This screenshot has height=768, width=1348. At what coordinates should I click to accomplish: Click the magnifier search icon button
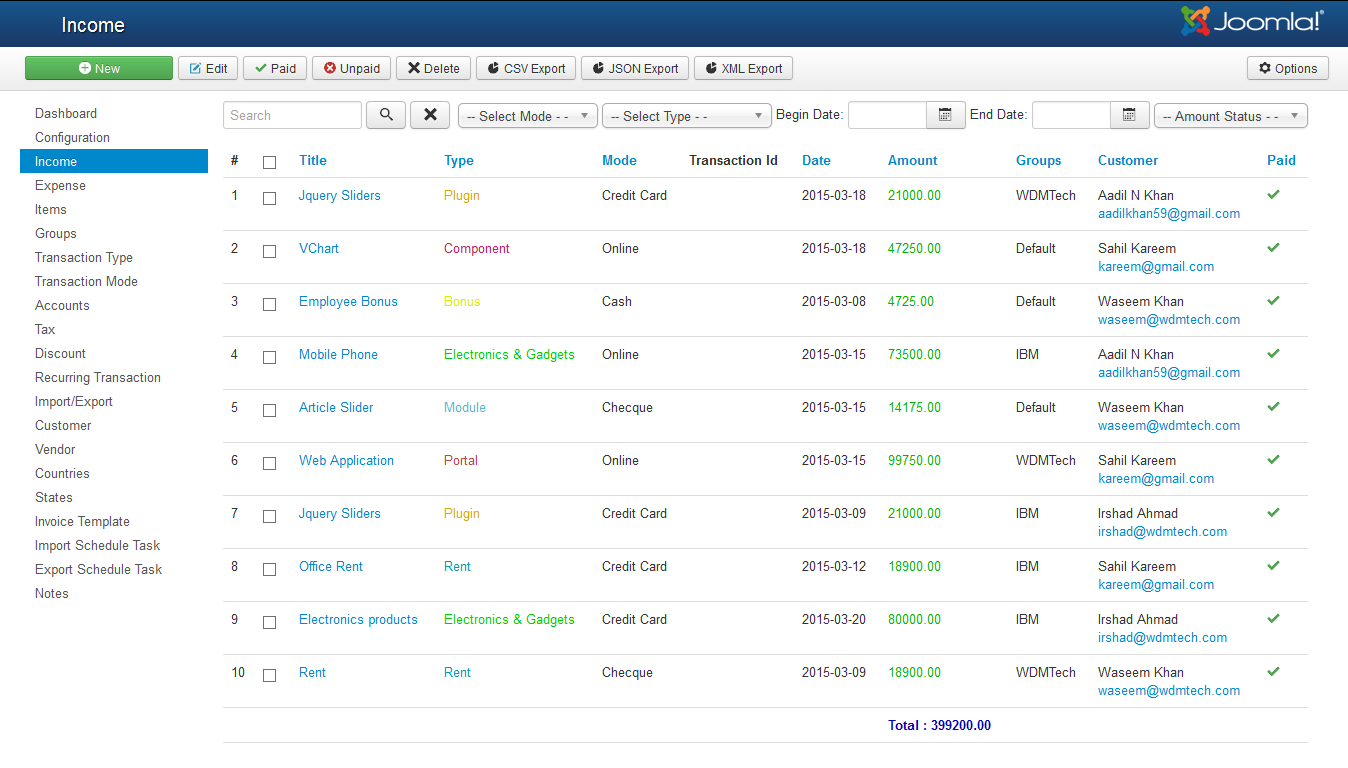pyautogui.click(x=386, y=115)
